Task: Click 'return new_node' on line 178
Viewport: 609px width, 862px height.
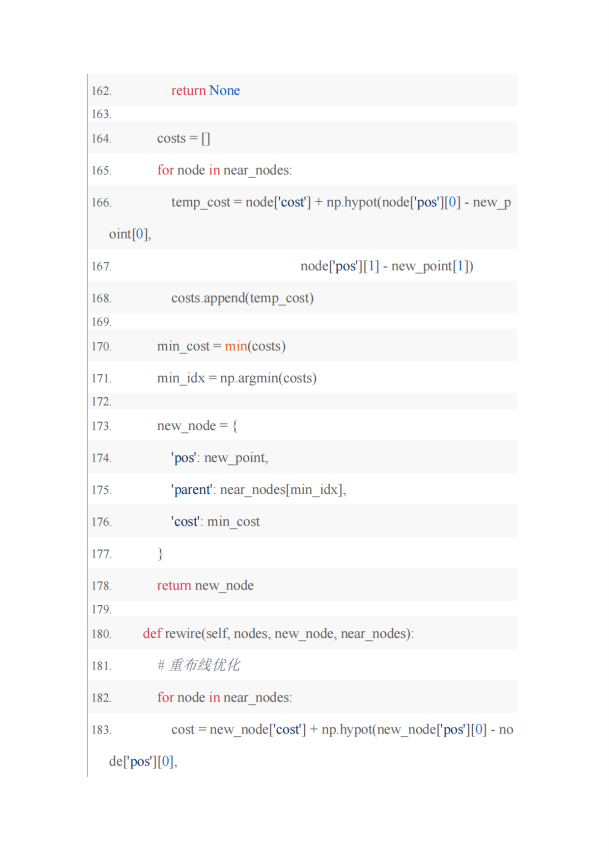Action: pyautogui.click(x=206, y=585)
